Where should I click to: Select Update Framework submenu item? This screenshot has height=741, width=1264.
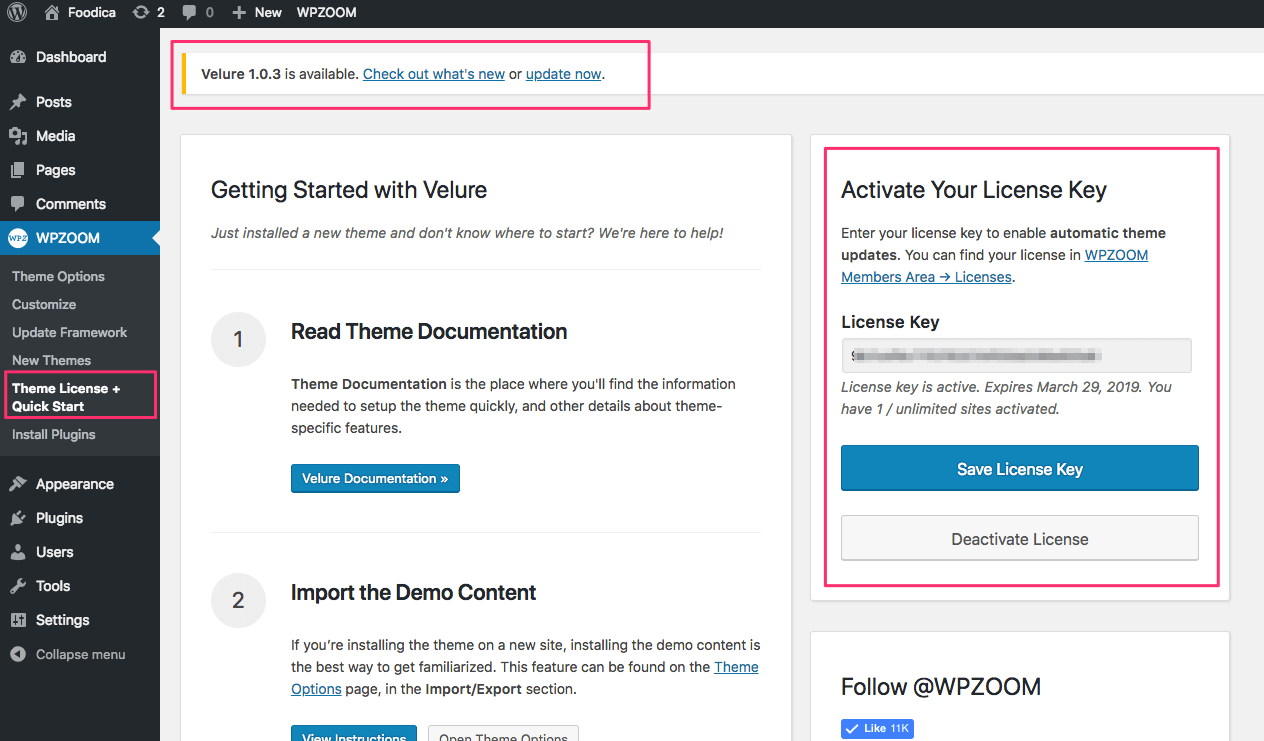(x=70, y=332)
